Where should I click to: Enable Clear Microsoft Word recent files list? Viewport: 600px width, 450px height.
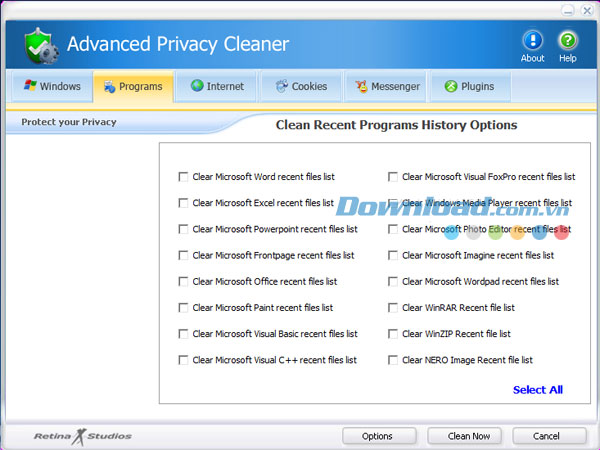click(x=183, y=177)
